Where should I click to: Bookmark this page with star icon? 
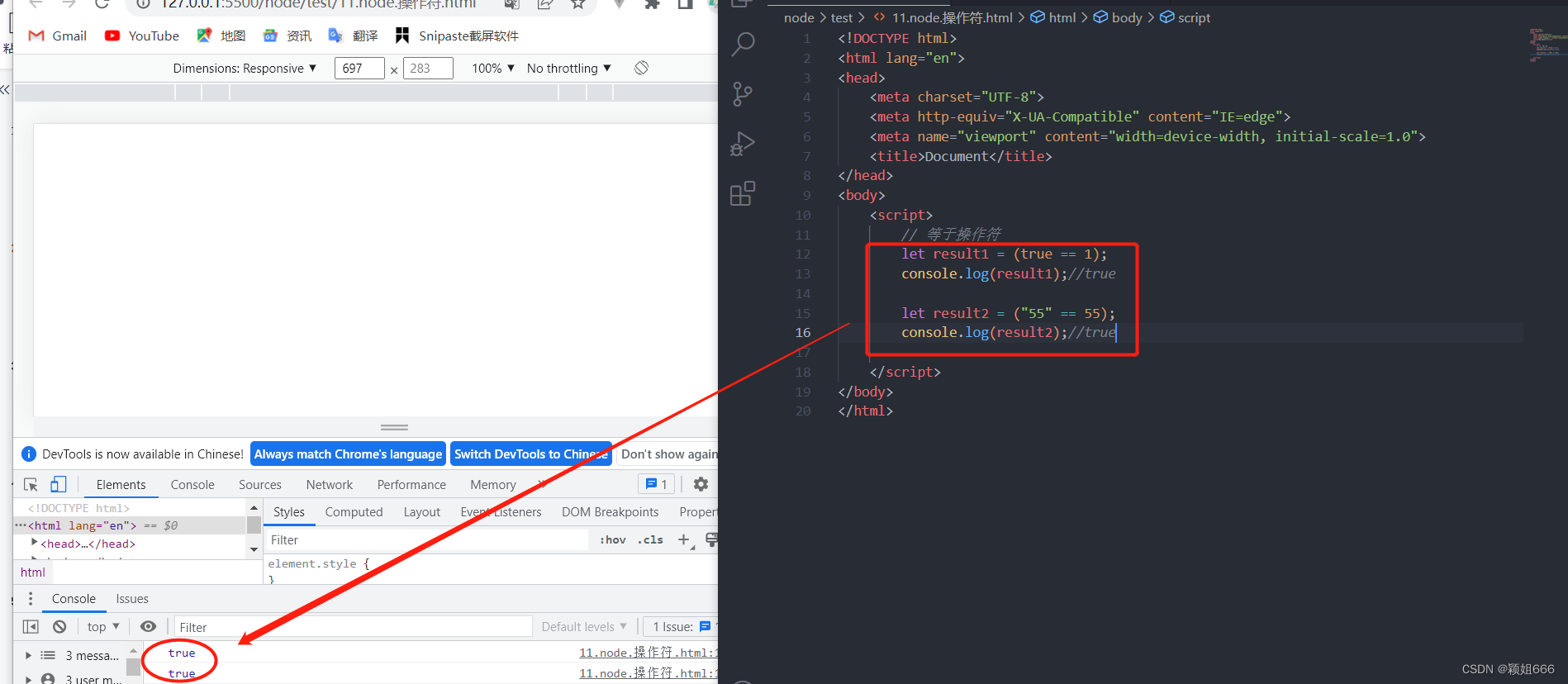tap(577, 4)
